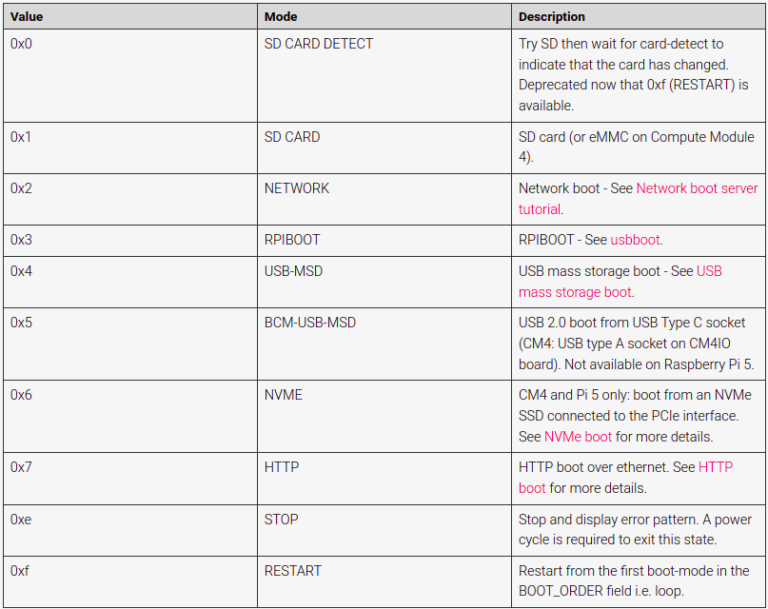Follow the usbboot link

tap(636, 240)
